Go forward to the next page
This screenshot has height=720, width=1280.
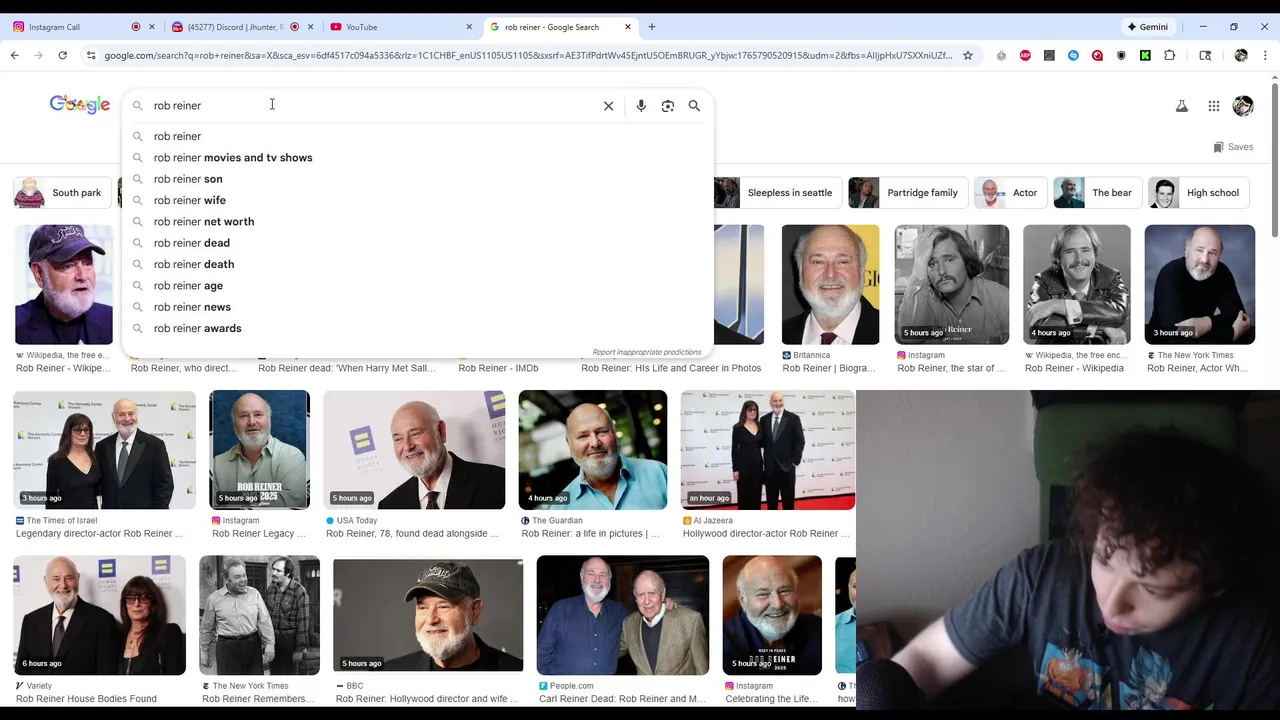point(38,55)
